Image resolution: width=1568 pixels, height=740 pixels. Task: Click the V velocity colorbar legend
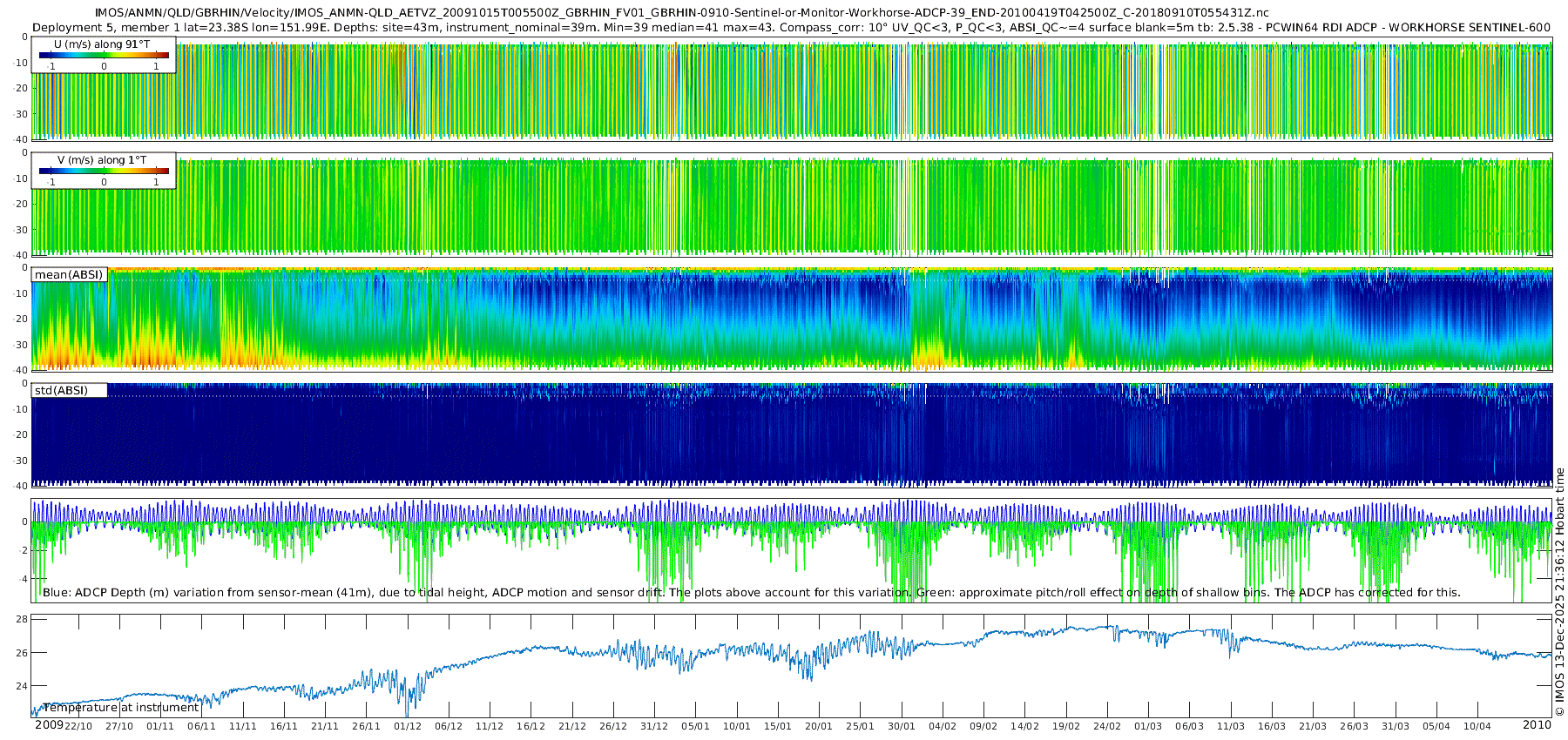104,171
